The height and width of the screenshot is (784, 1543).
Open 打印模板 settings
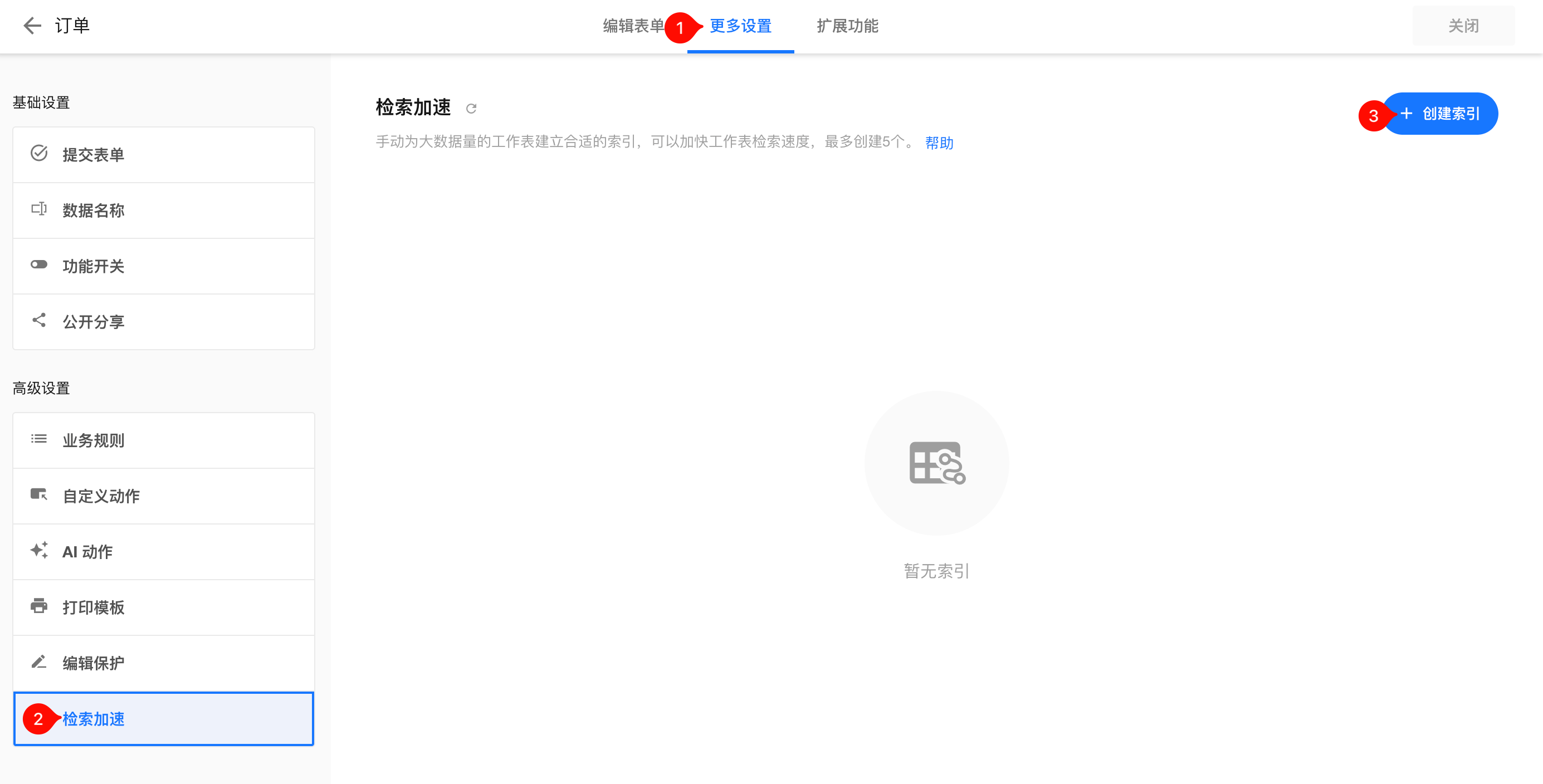click(164, 607)
